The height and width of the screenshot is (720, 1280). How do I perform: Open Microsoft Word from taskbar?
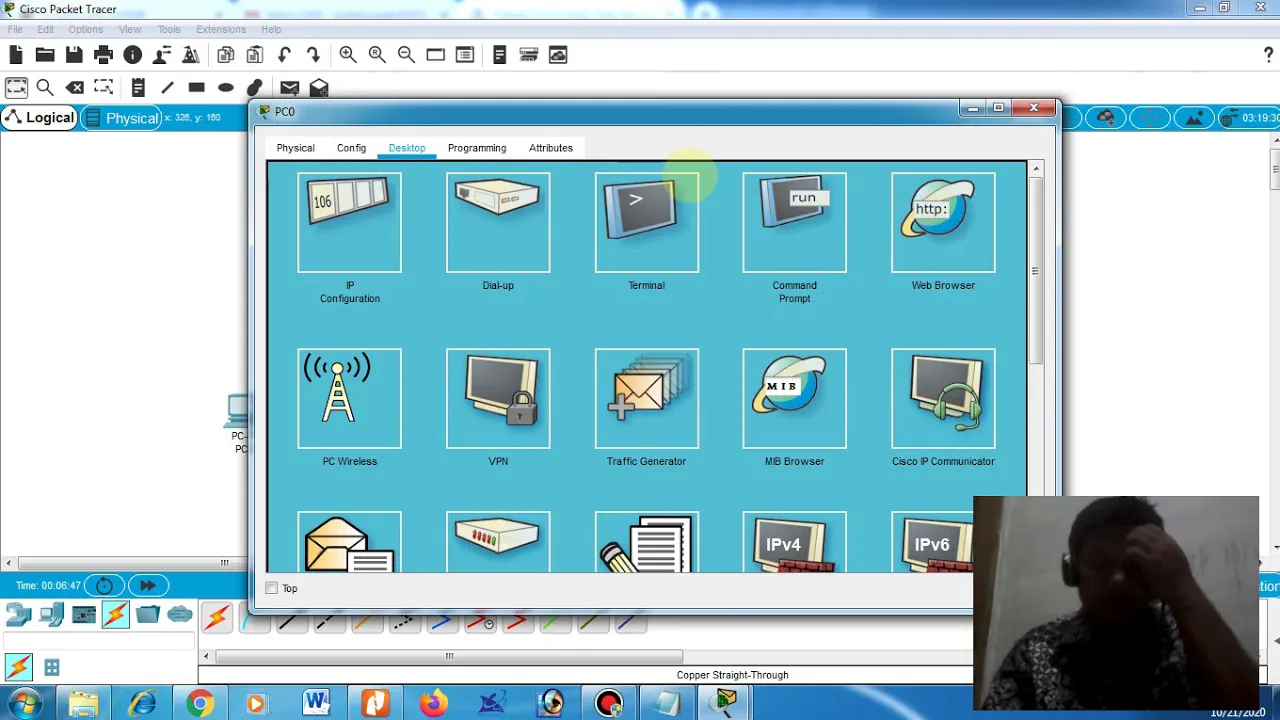point(316,704)
